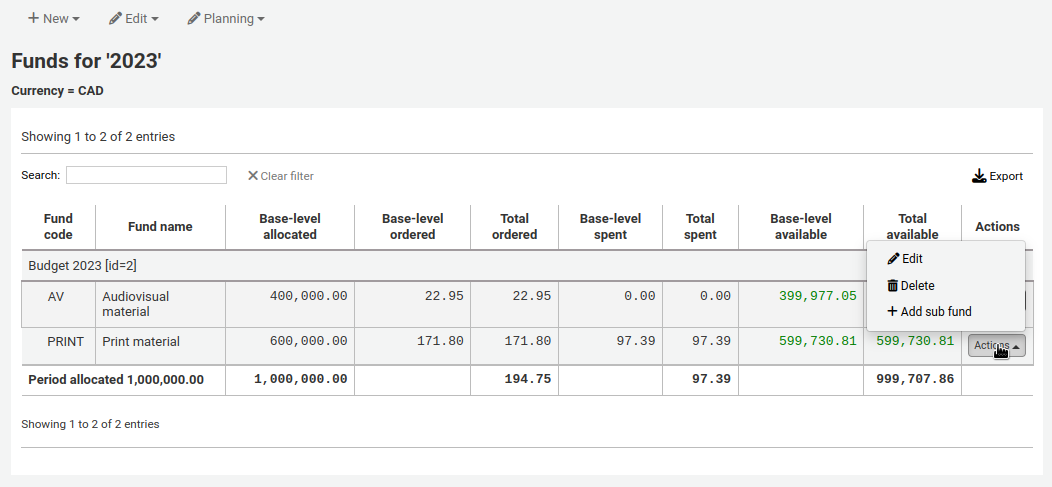Click the pencil icon beside Edit menu item
This screenshot has width=1052, height=487.
pyautogui.click(x=893, y=259)
